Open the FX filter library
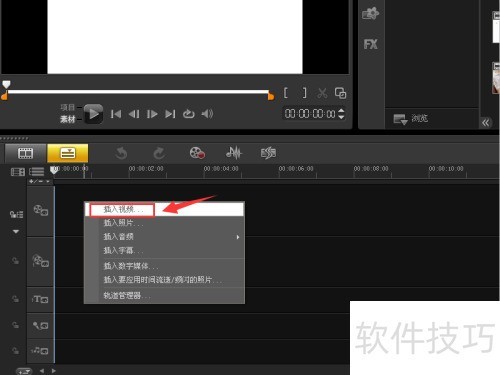This screenshot has width=500, height=375. pyautogui.click(x=370, y=44)
